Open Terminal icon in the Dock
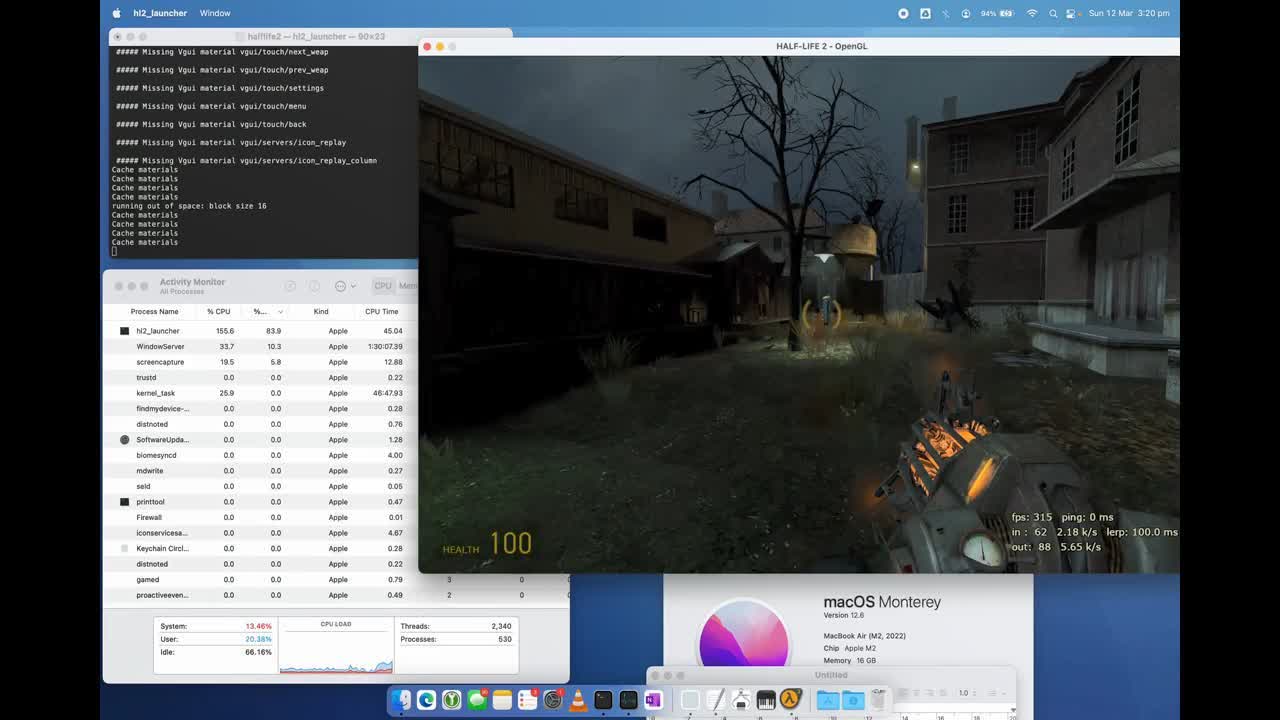Image resolution: width=1280 pixels, height=720 pixels. pyautogui.click(x=603, y=700)
